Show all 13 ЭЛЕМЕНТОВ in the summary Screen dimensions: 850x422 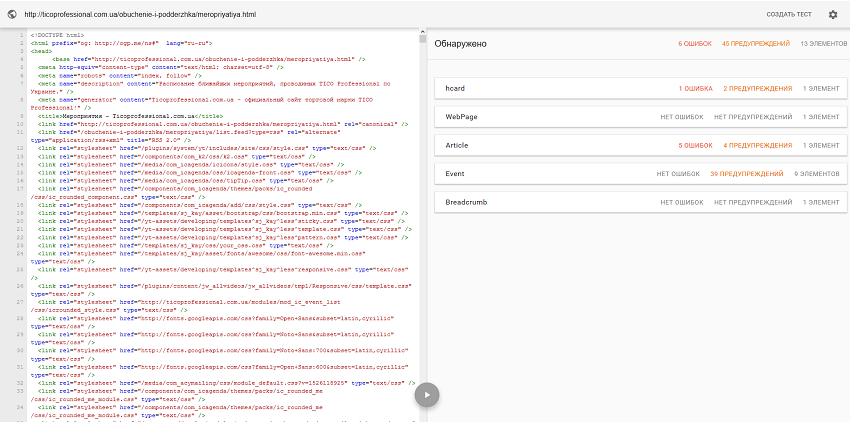point(823,45)
